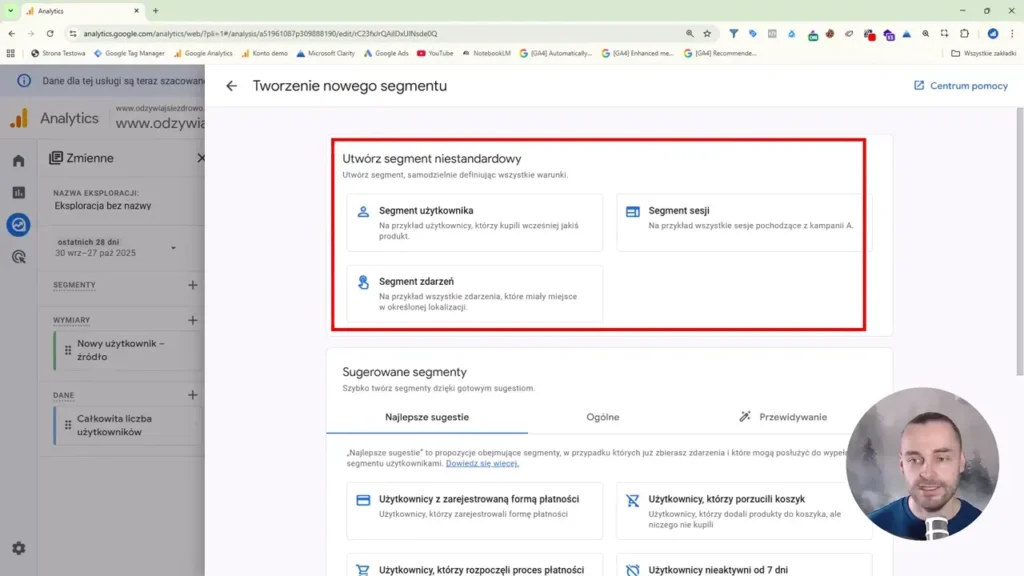Add a dimension with WYMIARY plus
Viewport: 1024px width, 576px height.
pyautogui.click(x=192, y=320)
